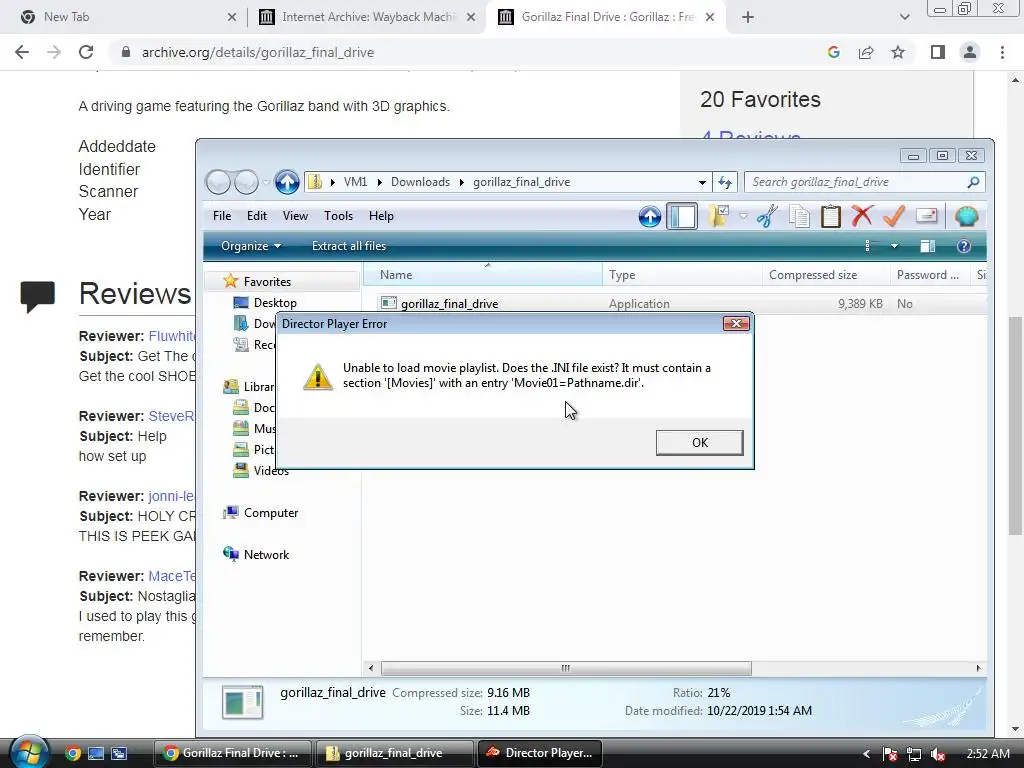Screen dimensions: 1024x768
Task: Click the Name column header
Action: [x=483, y=275]
